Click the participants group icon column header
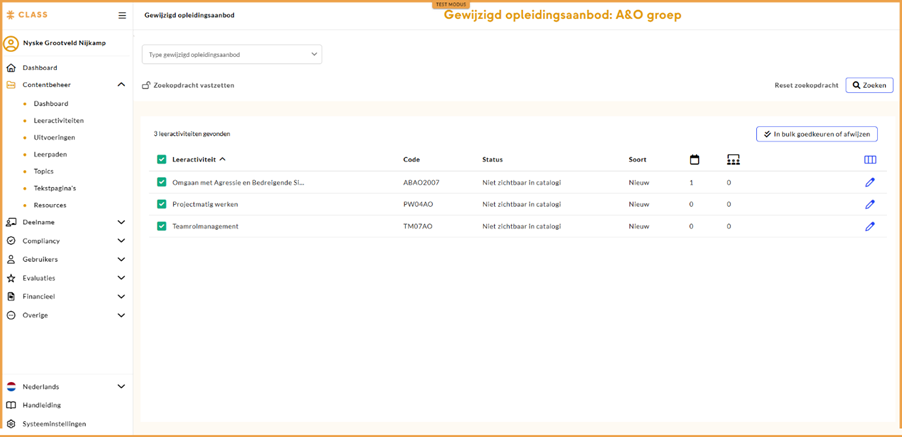Viewport: 902px width, 437px height. point(733,160)
